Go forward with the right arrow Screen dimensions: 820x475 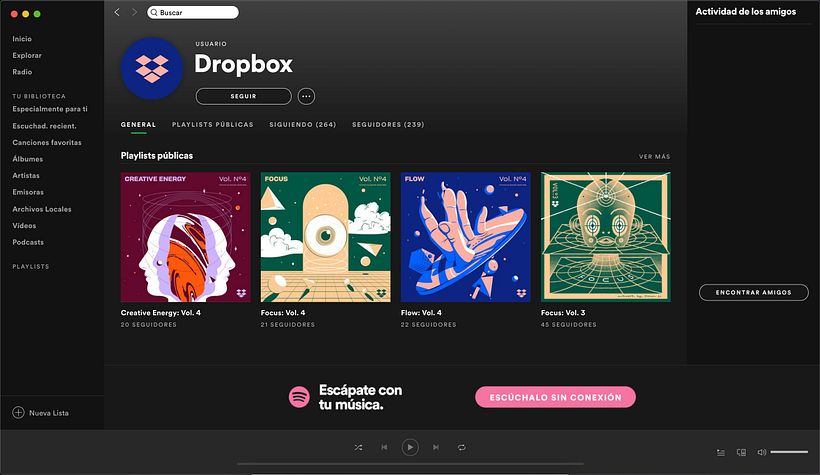point(134,12)
